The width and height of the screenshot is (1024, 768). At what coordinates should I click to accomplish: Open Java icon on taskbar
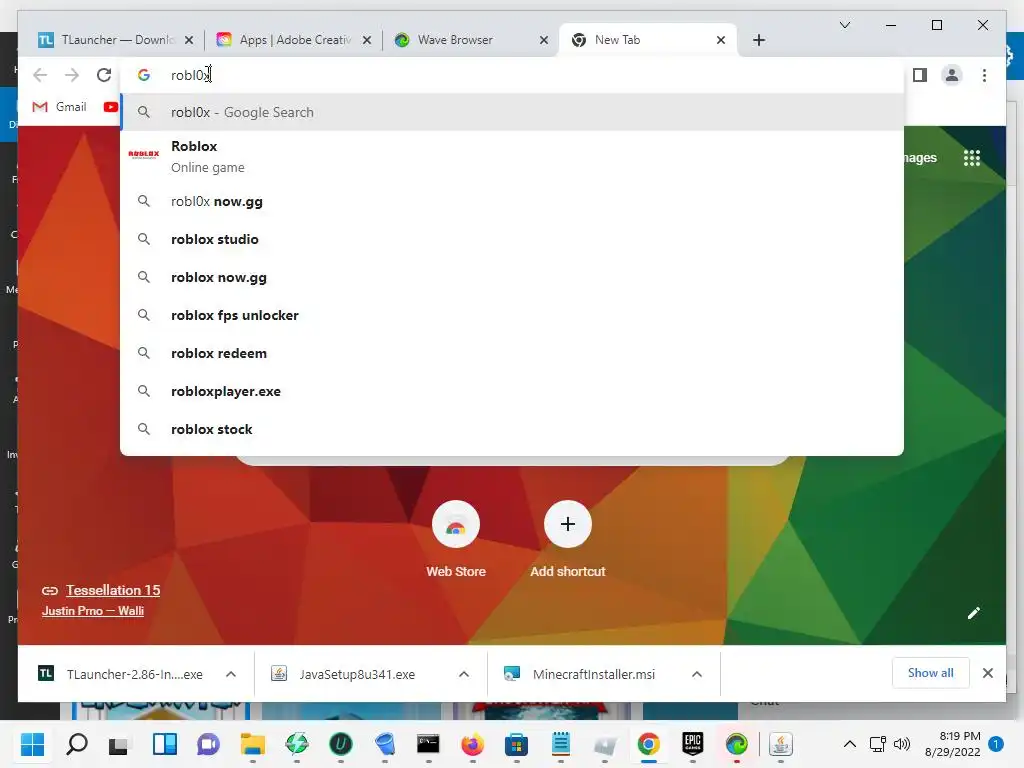click(x=780, y=744)
